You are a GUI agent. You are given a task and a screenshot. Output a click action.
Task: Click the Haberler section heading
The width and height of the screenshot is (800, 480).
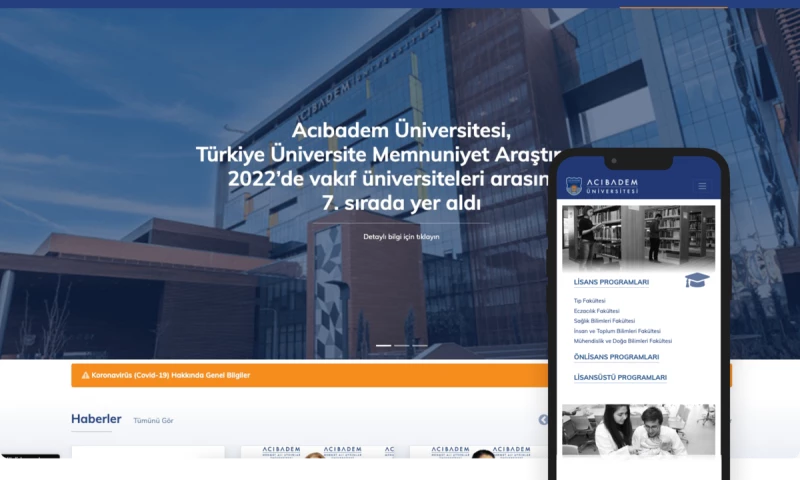tap(96, 419)
